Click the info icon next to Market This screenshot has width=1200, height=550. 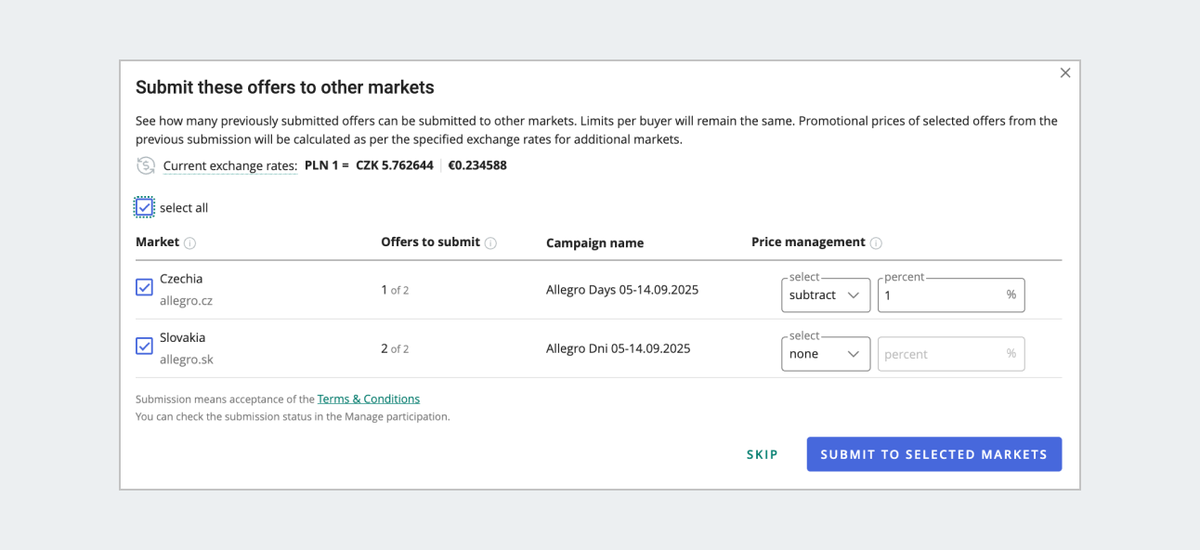tap(190, 243)
